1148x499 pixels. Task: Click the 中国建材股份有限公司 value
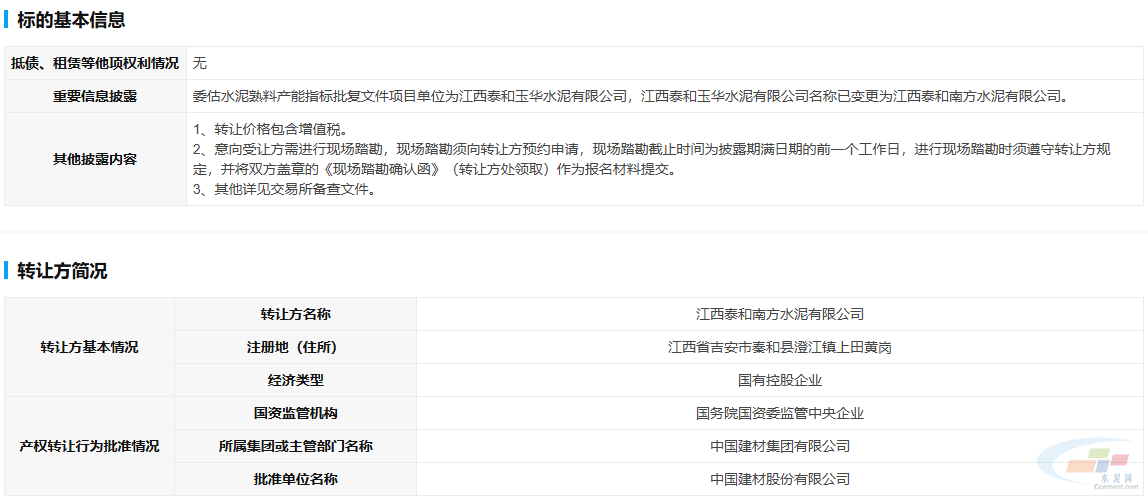pos(780,479)
